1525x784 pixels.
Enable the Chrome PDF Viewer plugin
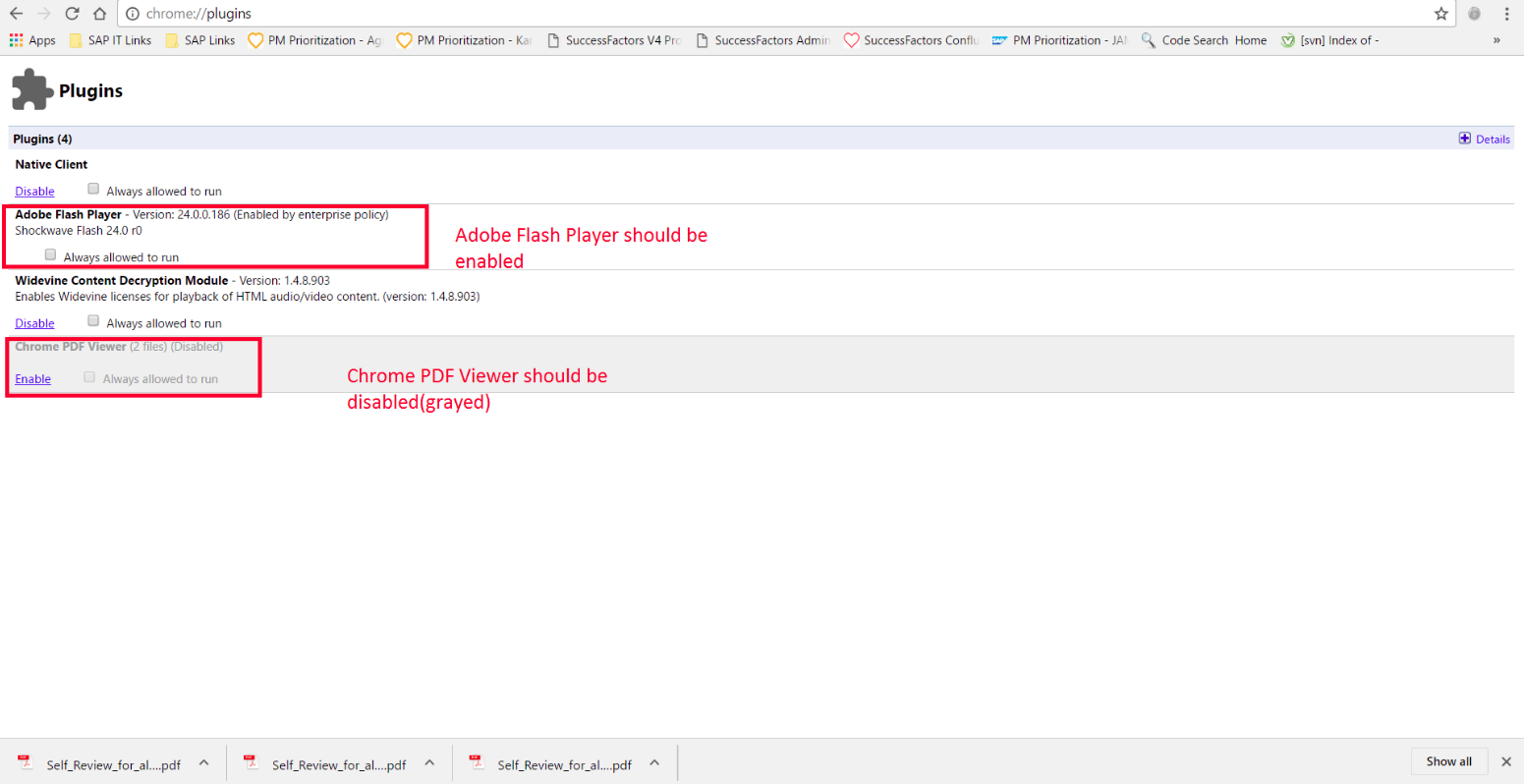tap(32, 379)
